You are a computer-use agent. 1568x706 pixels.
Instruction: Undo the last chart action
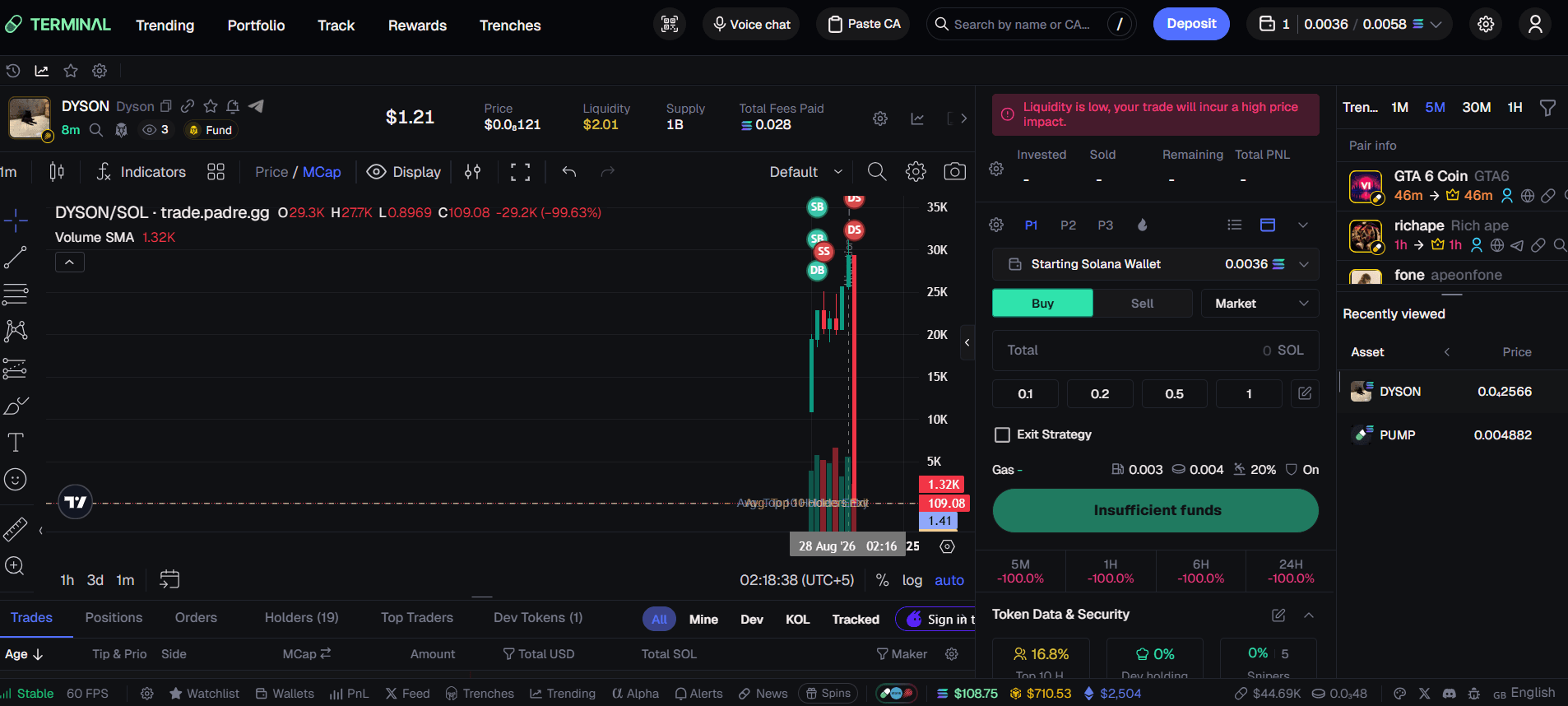pos(569,171)
